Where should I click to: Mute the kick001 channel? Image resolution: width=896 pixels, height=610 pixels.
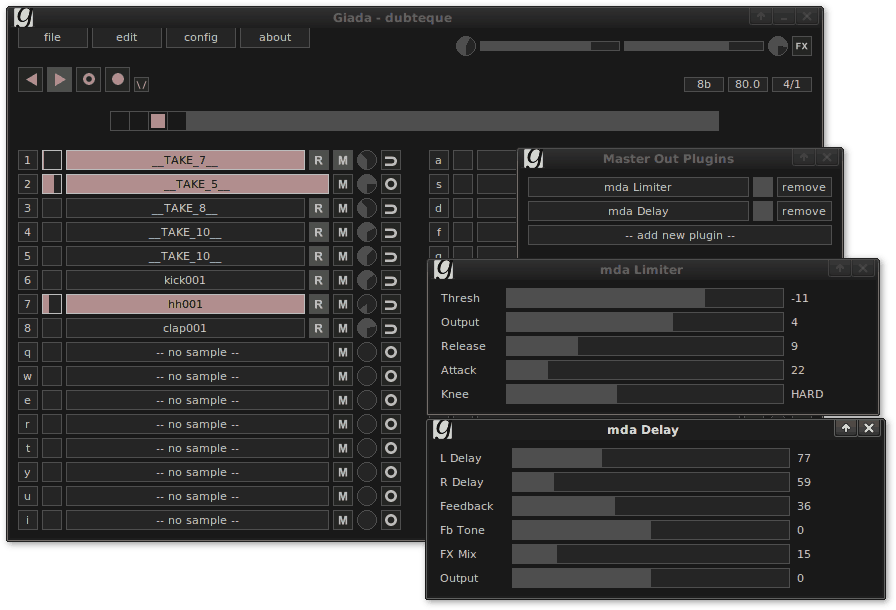coord(343,280)
